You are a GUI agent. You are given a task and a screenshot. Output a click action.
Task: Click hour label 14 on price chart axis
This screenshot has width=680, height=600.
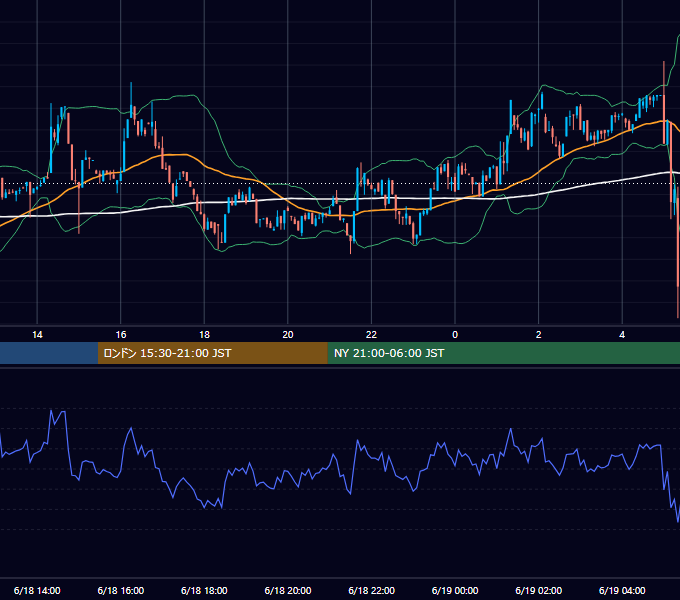click(37, 335)
